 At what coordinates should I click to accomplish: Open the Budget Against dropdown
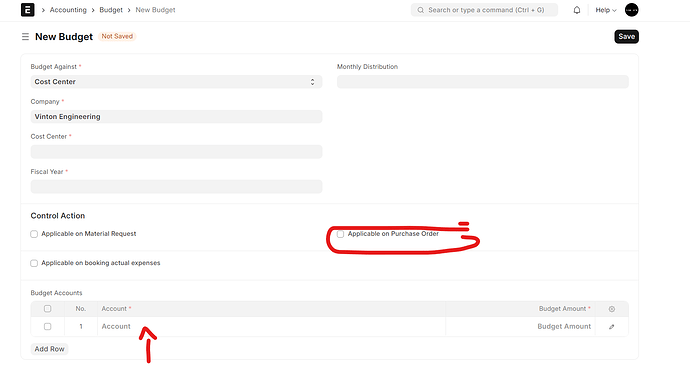[176, 82]
